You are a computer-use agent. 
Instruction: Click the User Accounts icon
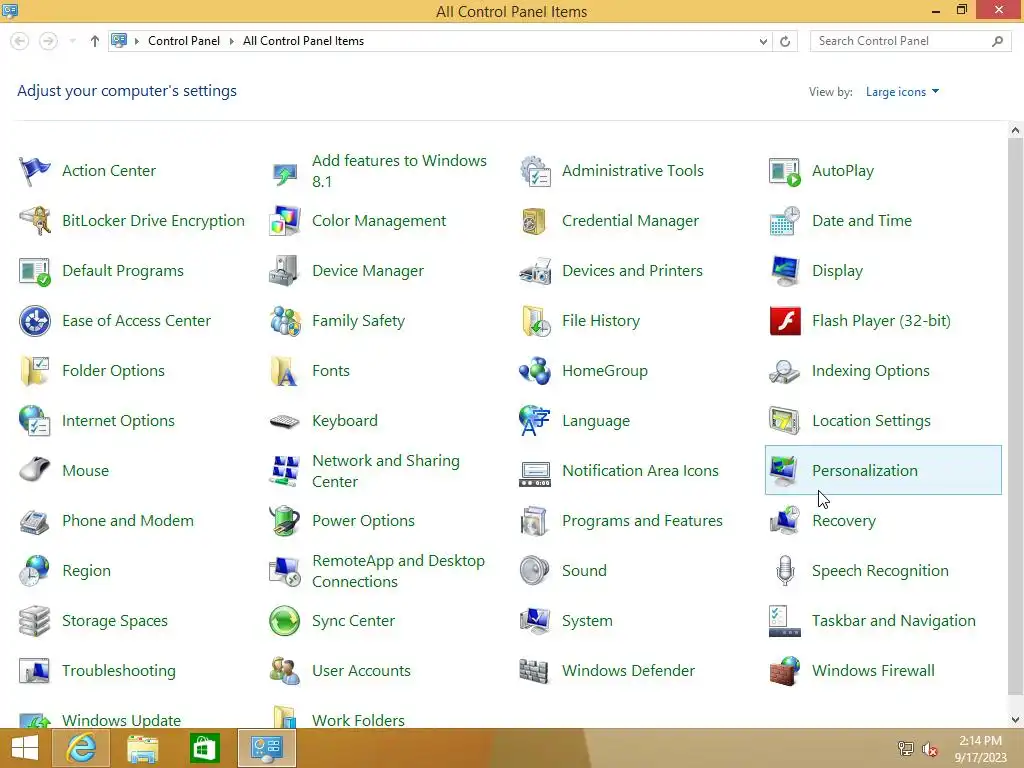(285, 671)
